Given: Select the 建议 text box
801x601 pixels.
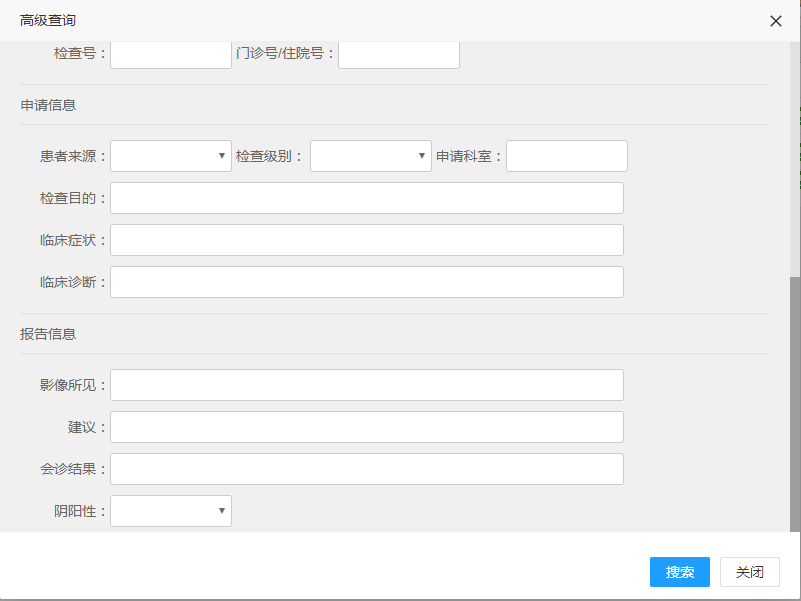Looking at the screenshot, I should (366, 427).
